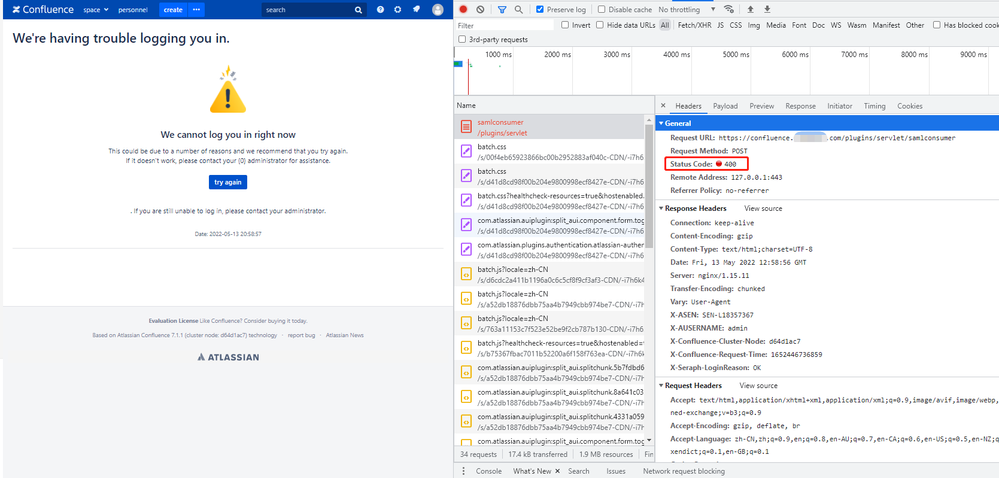Check Hide data URLs checkbox

pyautogui.click(x=600, y=25)
